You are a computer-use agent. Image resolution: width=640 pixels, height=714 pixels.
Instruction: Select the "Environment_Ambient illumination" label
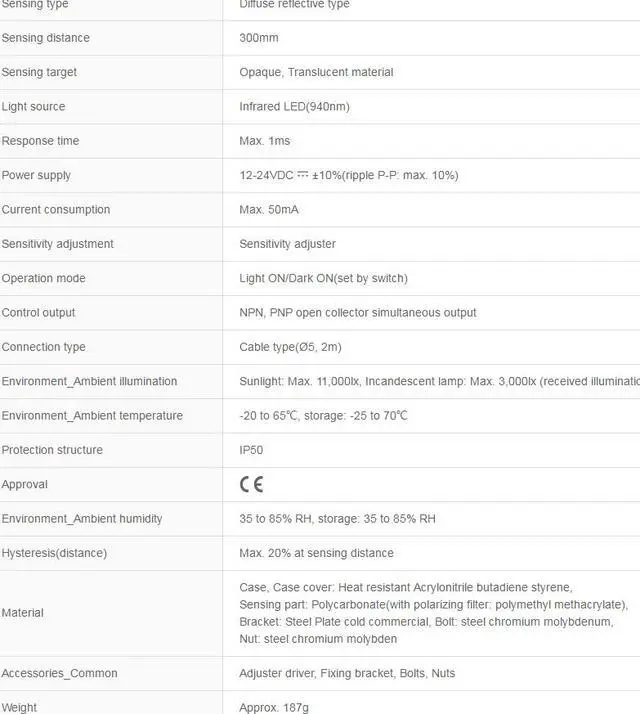pos(89,381)
